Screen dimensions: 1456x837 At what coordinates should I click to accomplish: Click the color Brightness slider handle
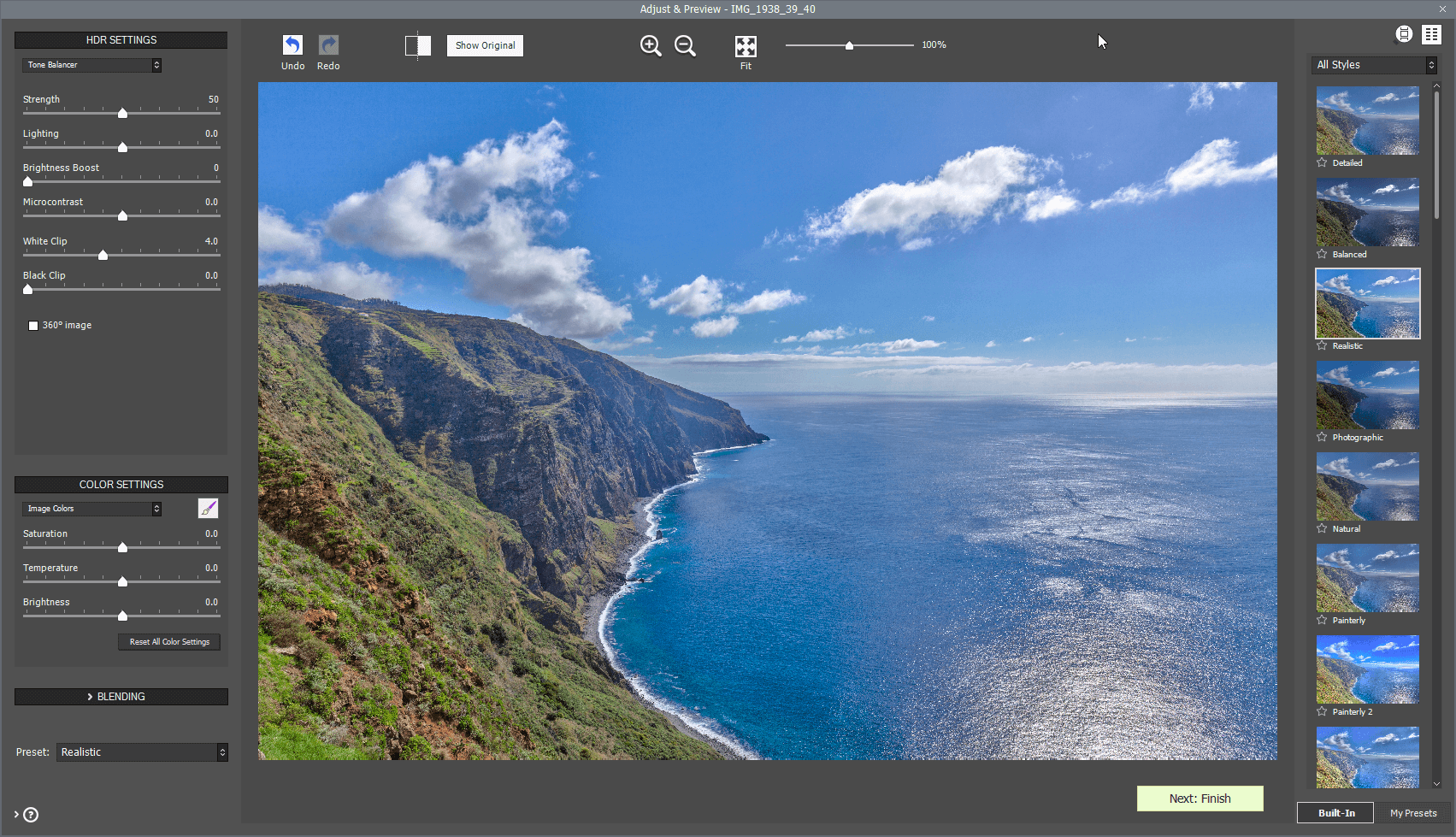pyautogui.click(x=122, y=616)
